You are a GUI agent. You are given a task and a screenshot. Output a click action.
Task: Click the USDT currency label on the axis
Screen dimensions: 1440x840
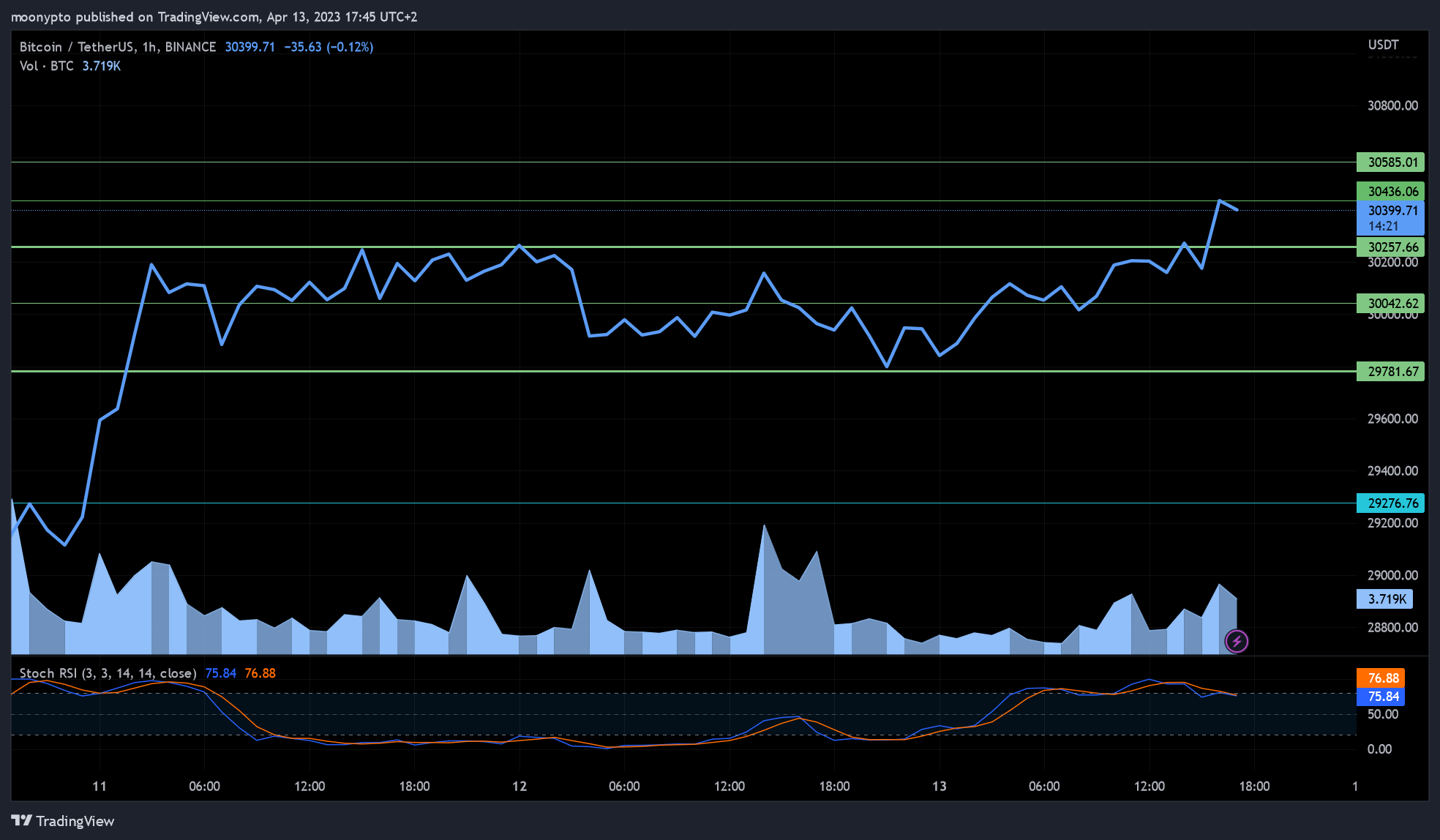(1384, 45)
